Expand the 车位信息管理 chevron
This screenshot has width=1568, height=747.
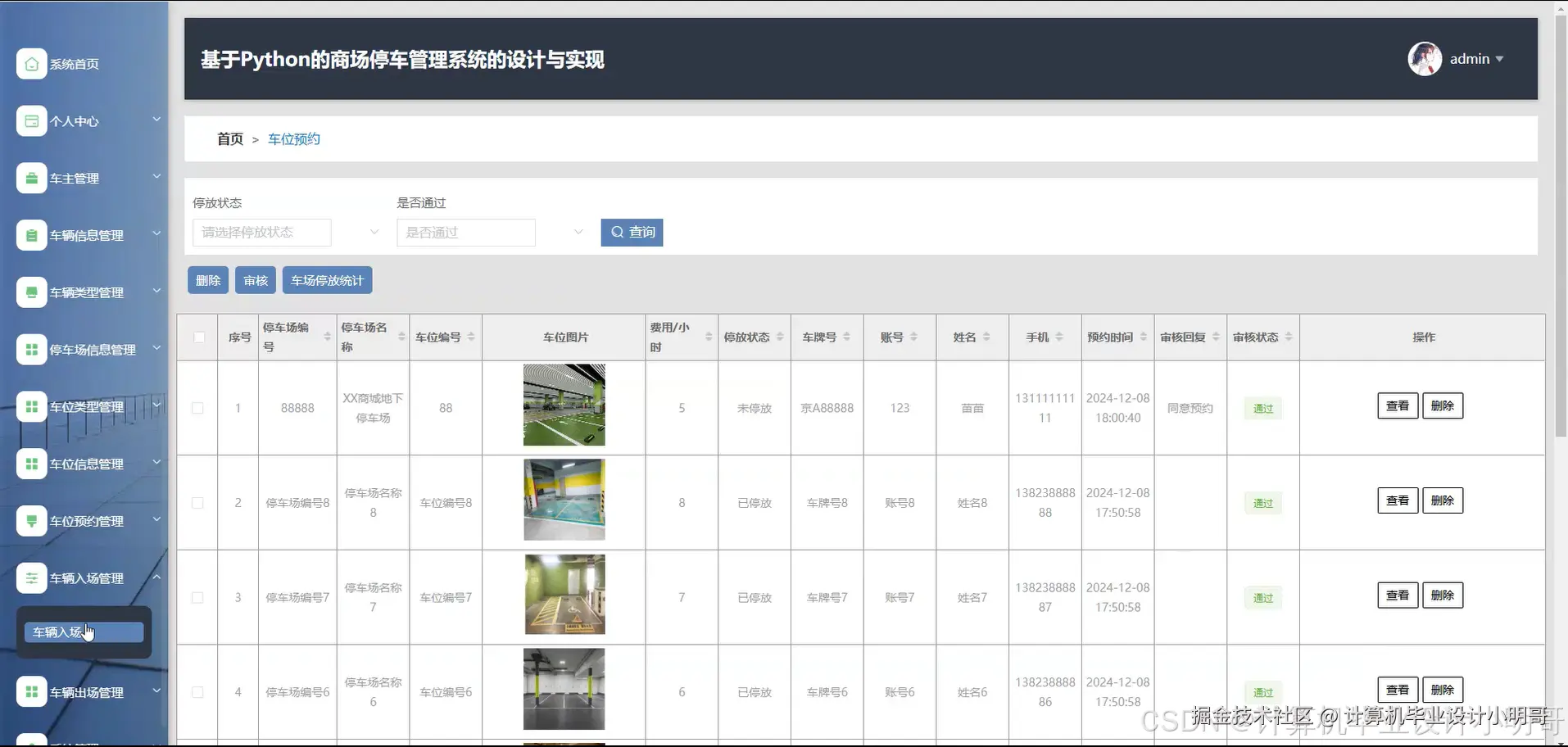[x=156, y=463]
